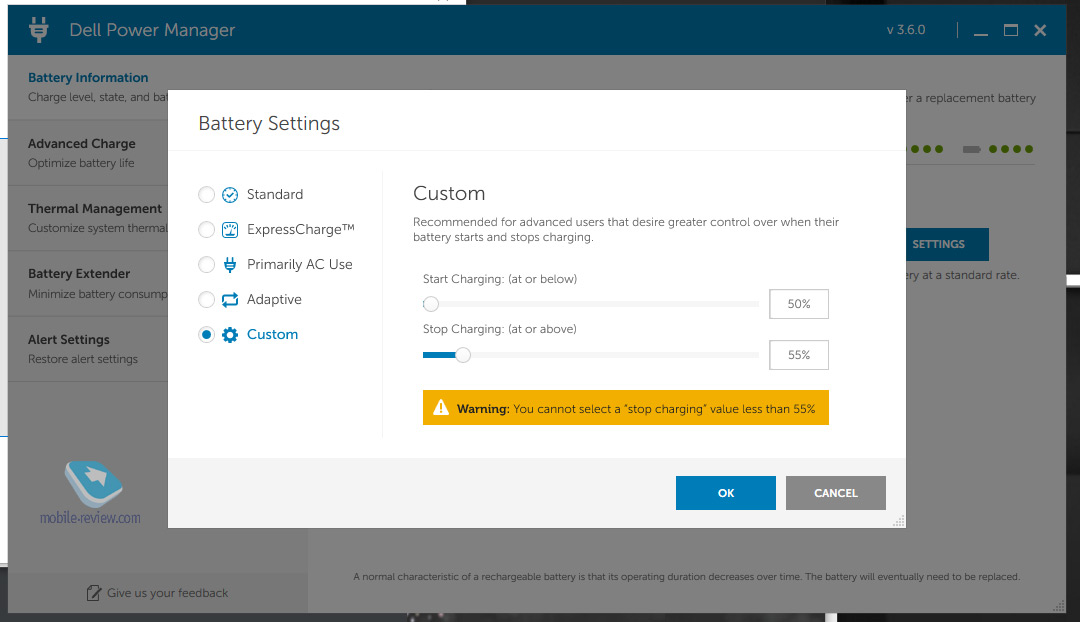
Task: Click the ExpressCharge gauge icon
Action: 230,230
